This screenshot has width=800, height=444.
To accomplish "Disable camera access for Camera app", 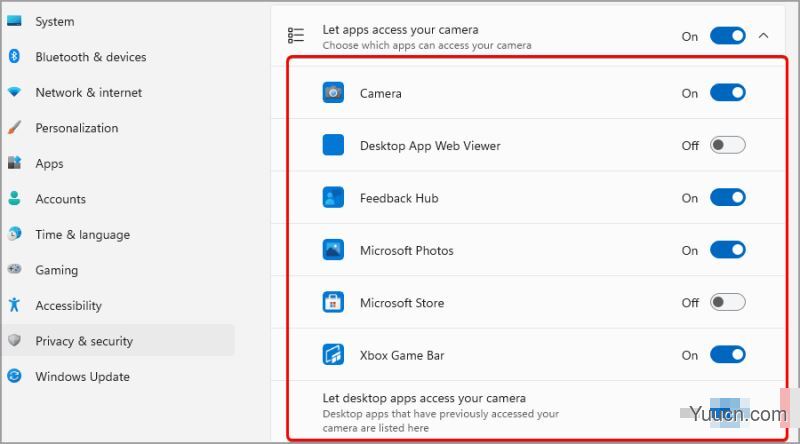I will click(728, 93).
